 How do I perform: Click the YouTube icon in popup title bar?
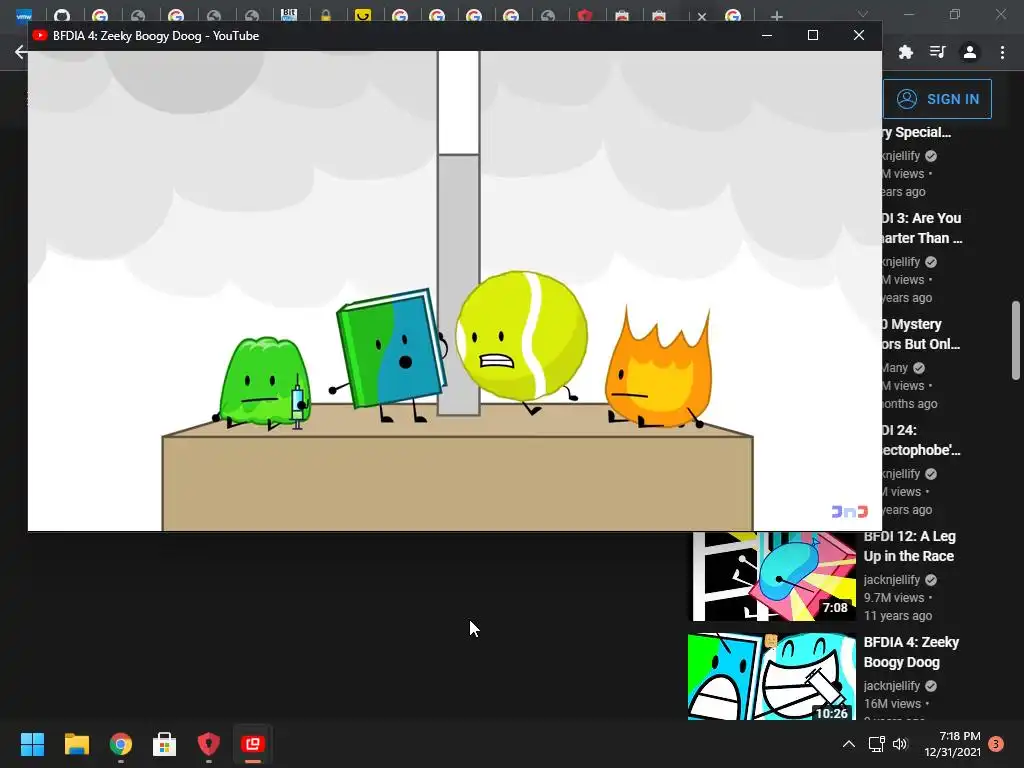[x=40, y=35]
